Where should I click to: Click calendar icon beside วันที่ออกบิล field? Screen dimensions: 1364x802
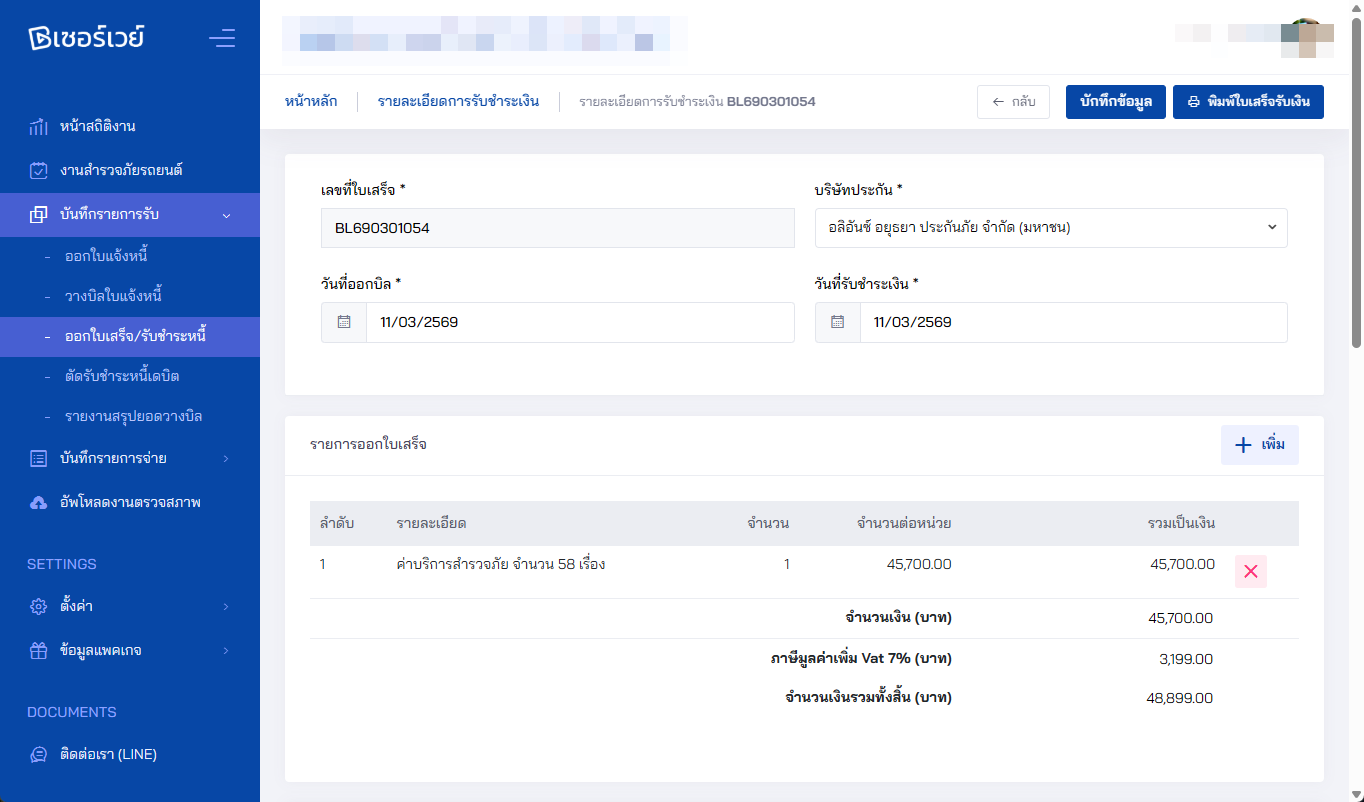344,323
